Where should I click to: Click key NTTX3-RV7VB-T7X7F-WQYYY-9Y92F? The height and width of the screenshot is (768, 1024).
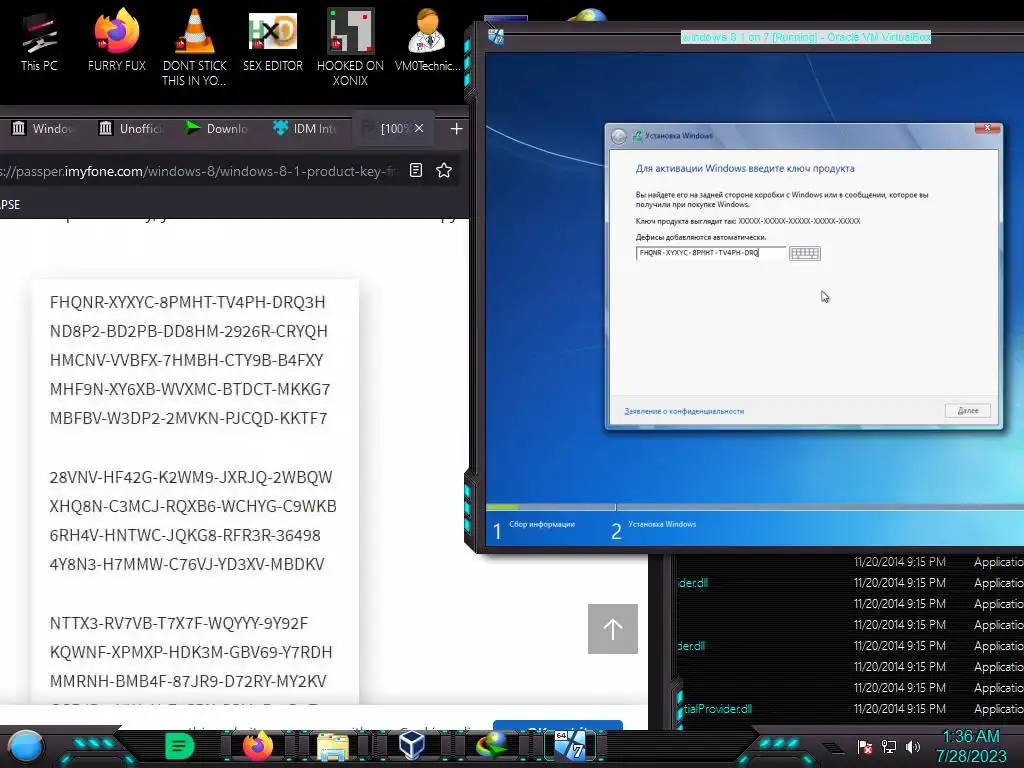pyautogui.click(x=179, y=623)
